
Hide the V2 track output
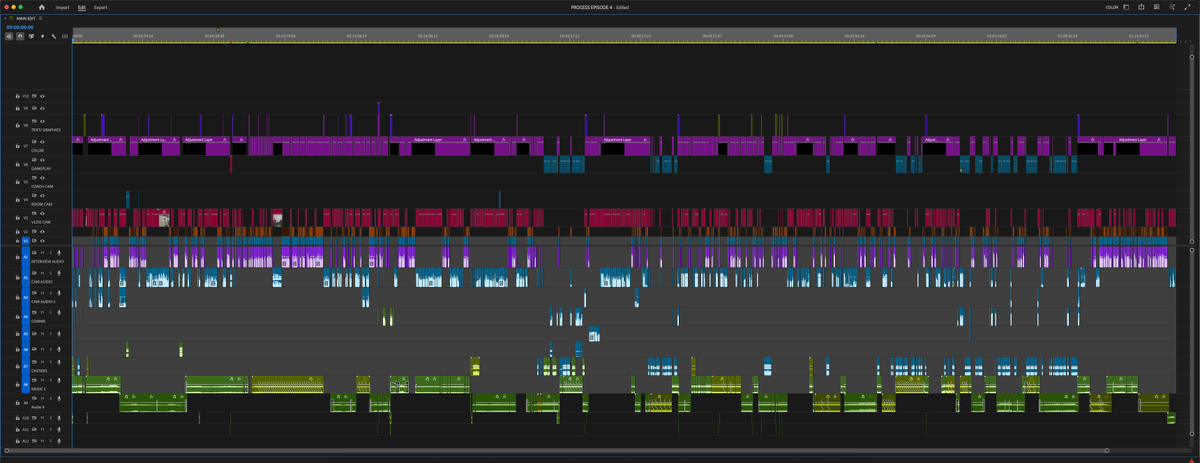pyautogui.click(x=42, y=232)
